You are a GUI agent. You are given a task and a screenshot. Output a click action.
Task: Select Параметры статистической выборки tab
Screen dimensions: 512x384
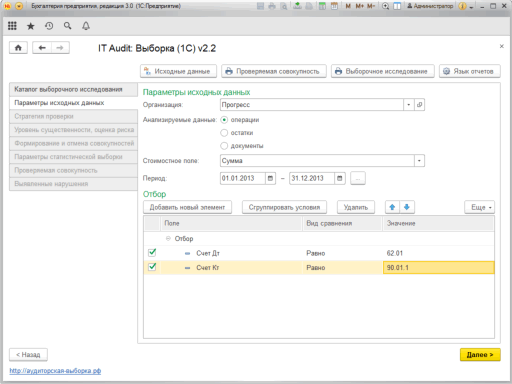(x=73, y=157)
